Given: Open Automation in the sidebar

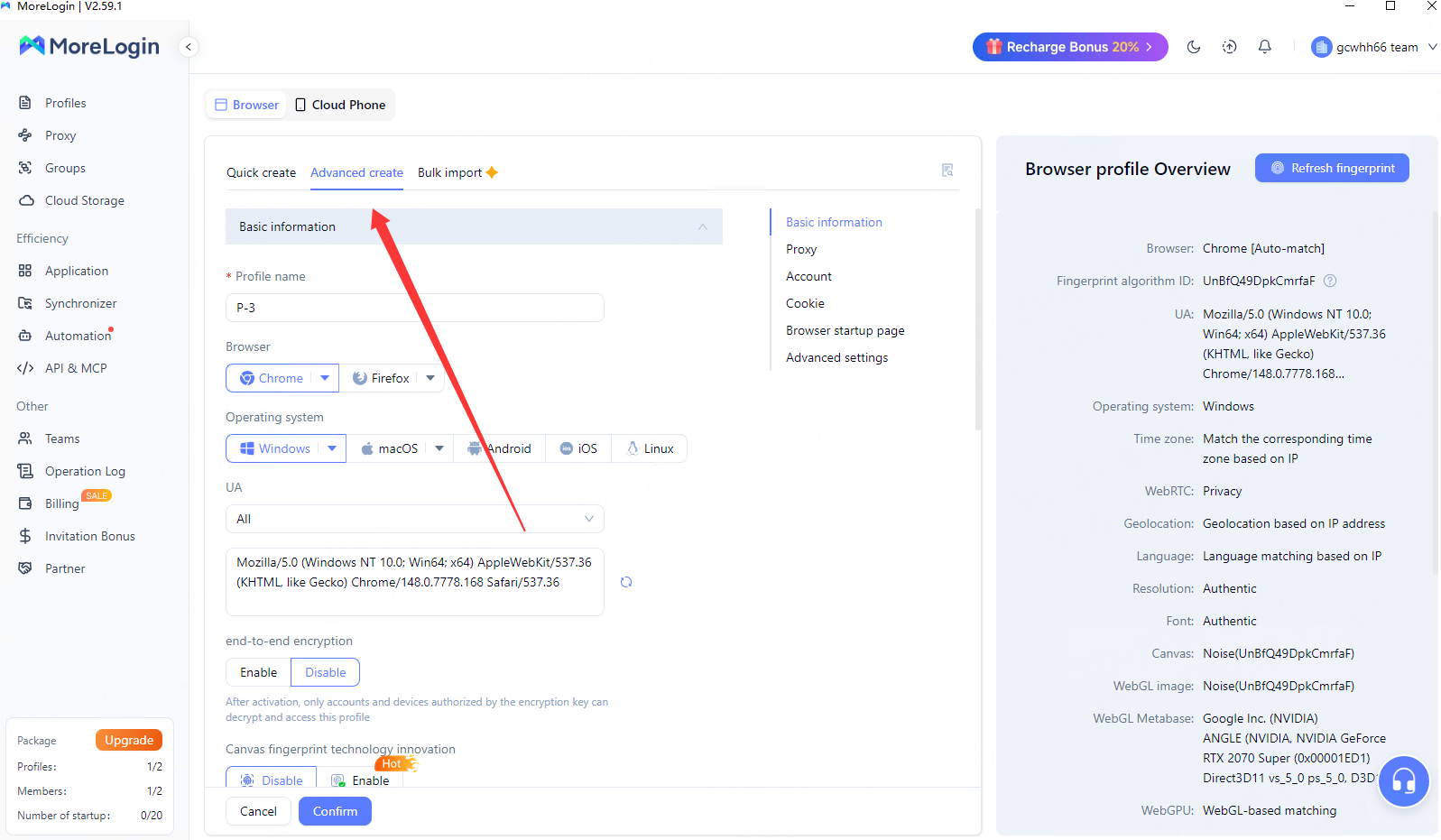Looking at the screenshot, I should [x=78, y=336].
